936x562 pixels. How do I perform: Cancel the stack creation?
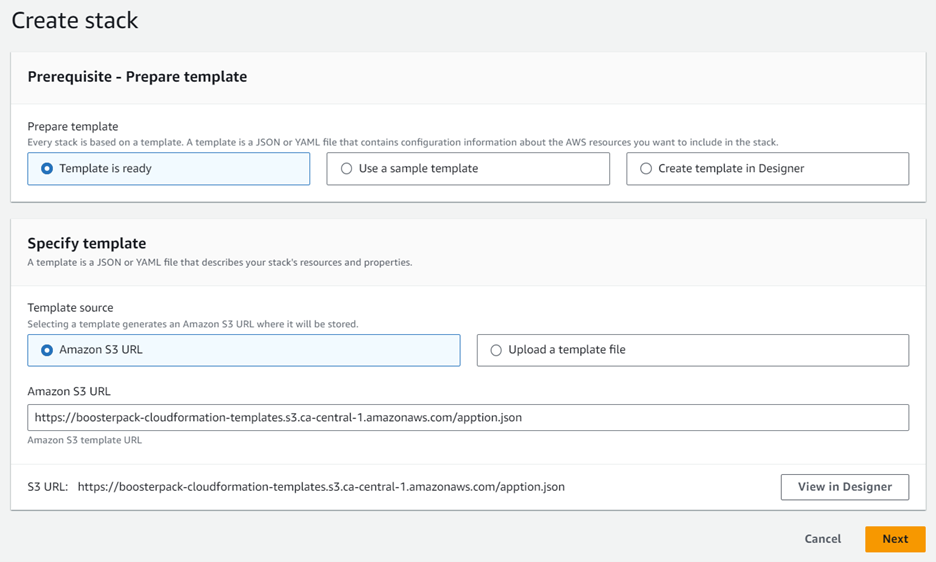tap(822, 539)
